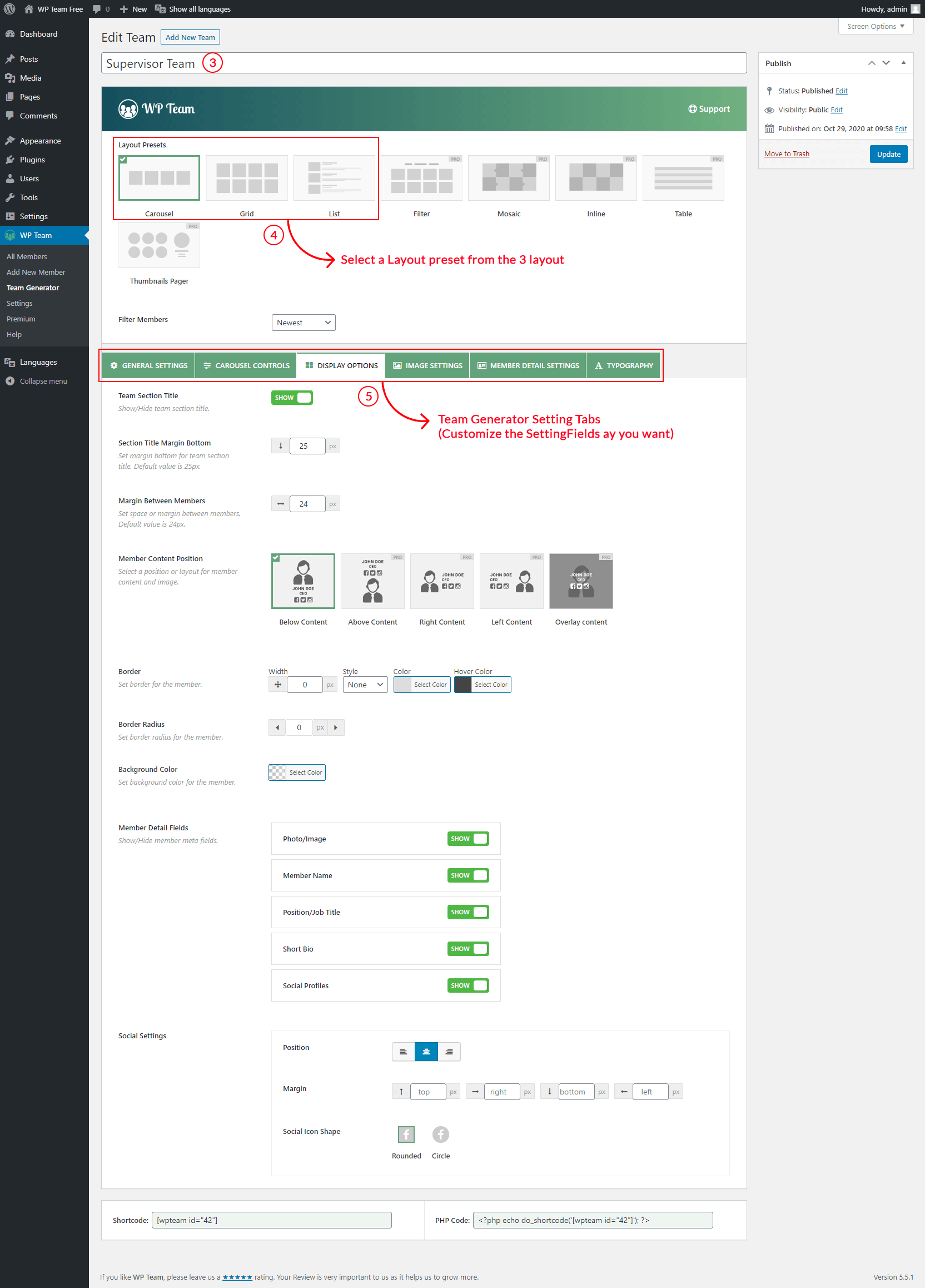The image size is (925, 1288).
Task: Click the Move to Trash link
Action: 787,154
